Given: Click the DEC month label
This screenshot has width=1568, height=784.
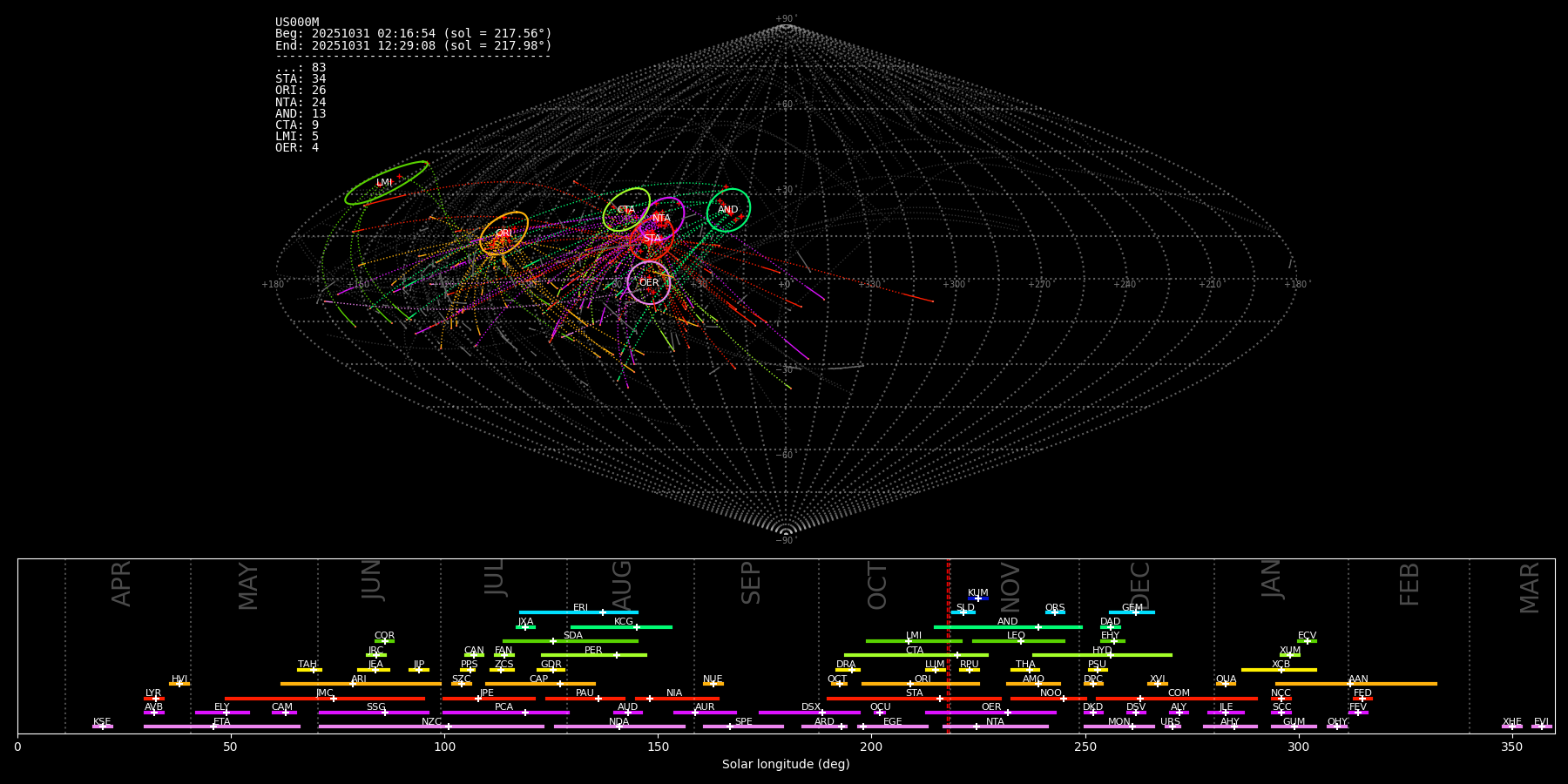Looking at the screenshot, I should 1140,585.
